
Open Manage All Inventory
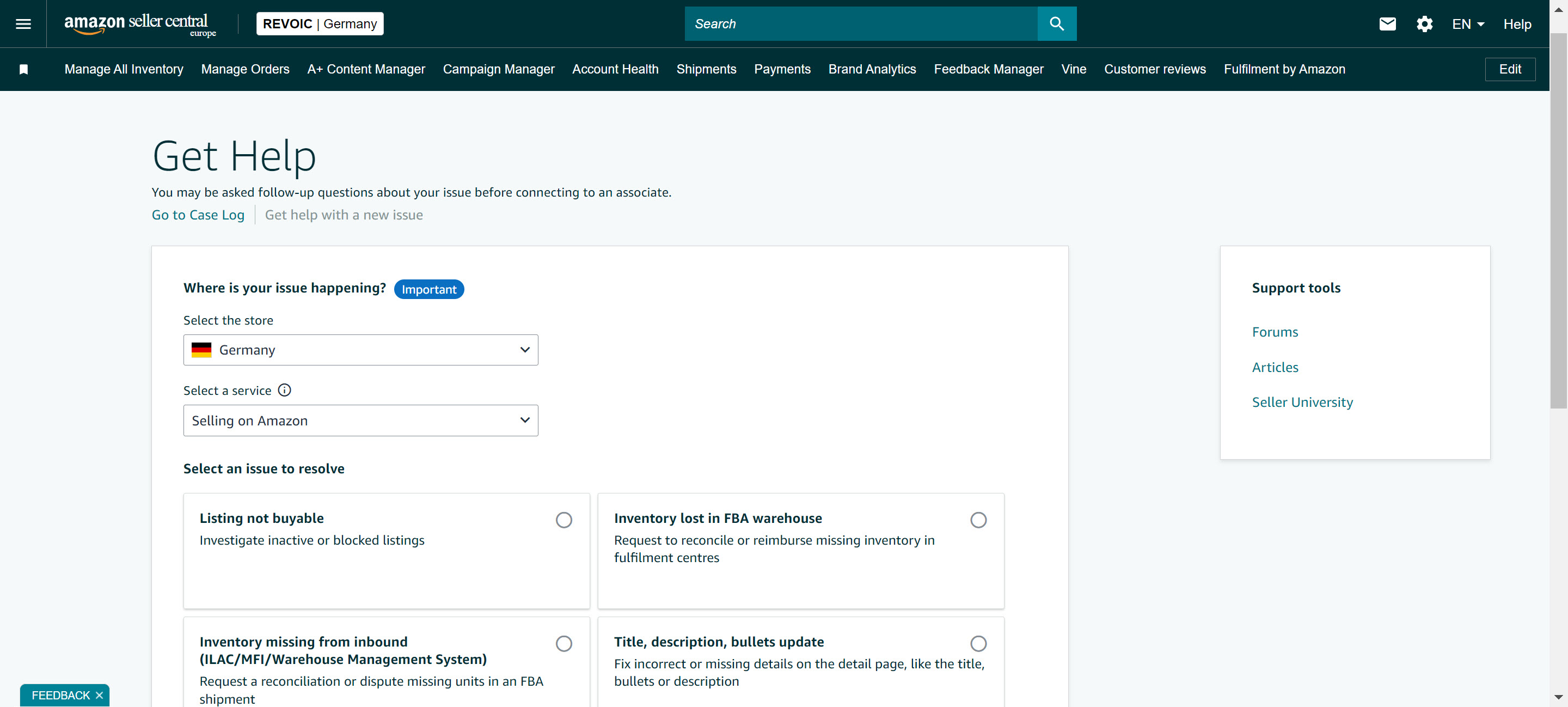[x=124, y=69]
